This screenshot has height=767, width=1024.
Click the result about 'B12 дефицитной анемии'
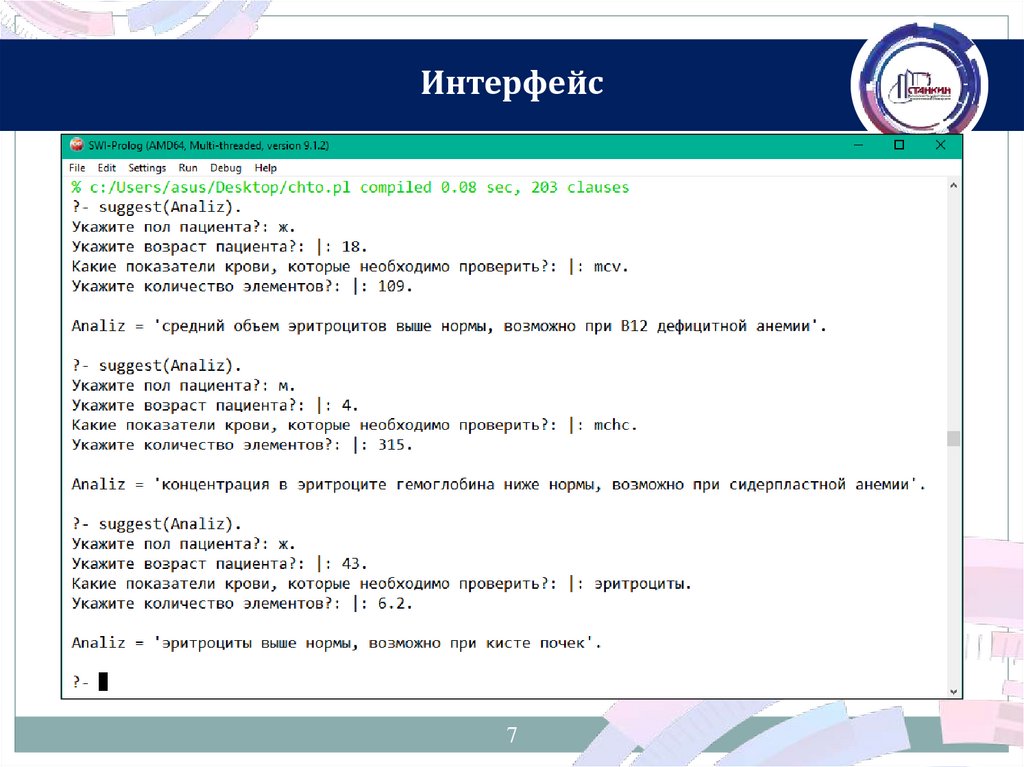click(x=449, y=326)
